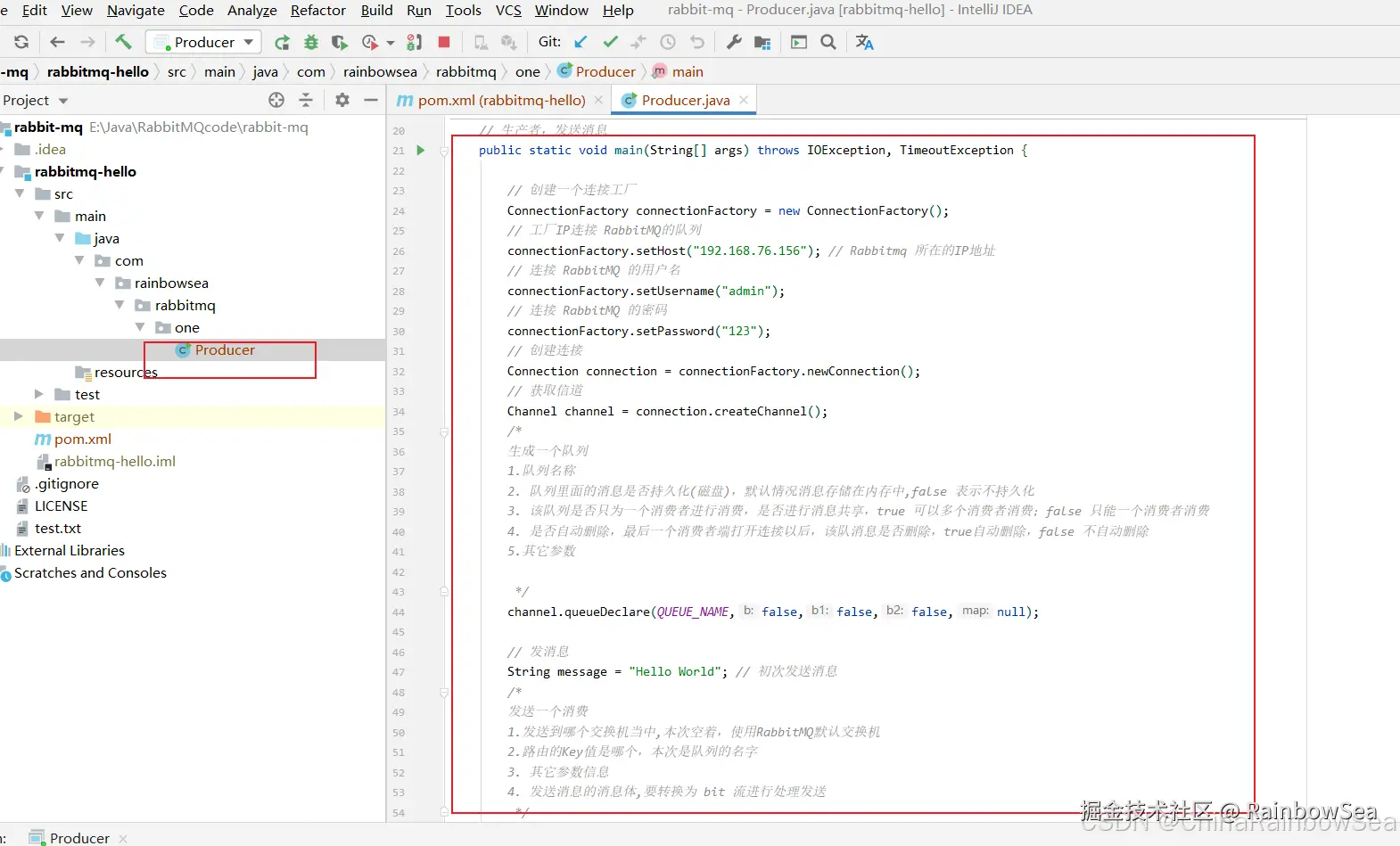
Task: Close the pom.xml editor tab
Action: tap(598, 100)
